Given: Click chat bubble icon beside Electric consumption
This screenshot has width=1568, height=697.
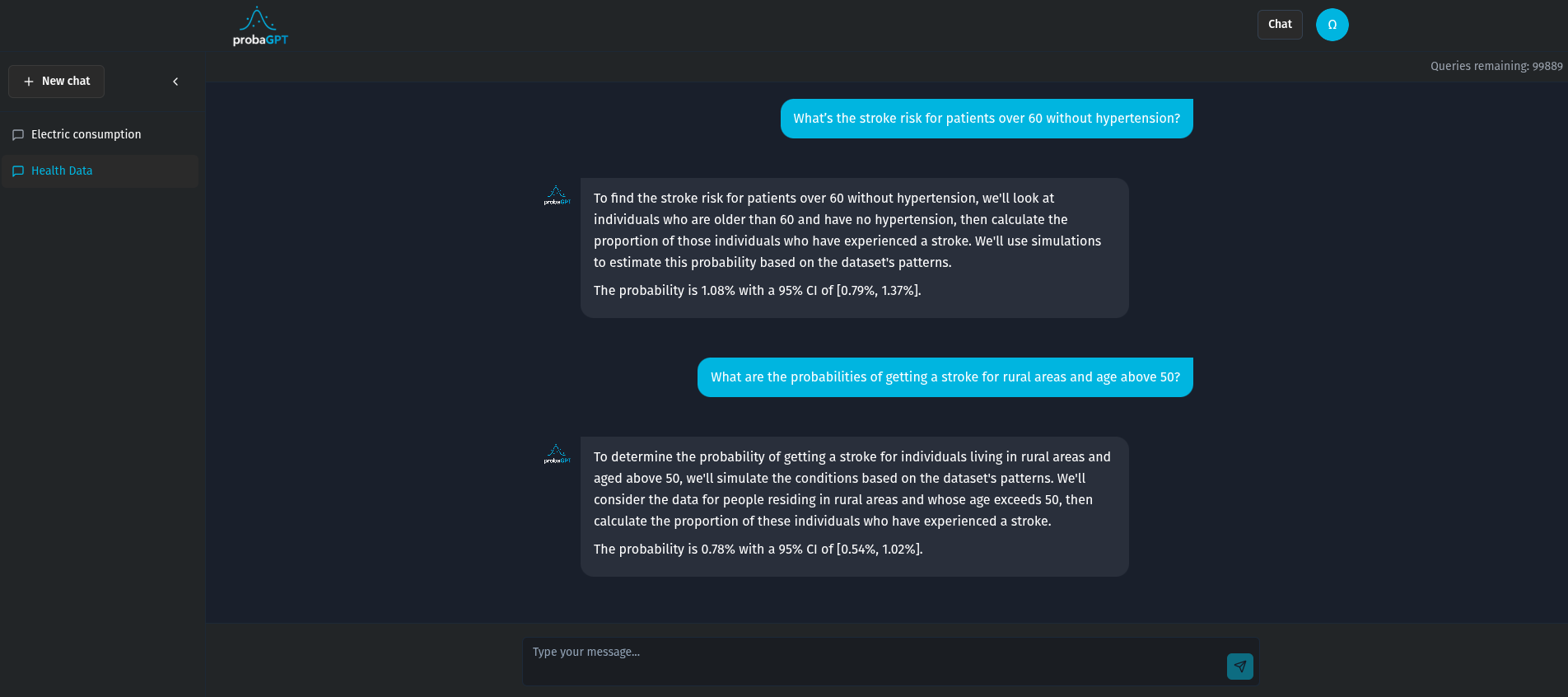Looking at the screenshot, I should [x=18, y=135].
